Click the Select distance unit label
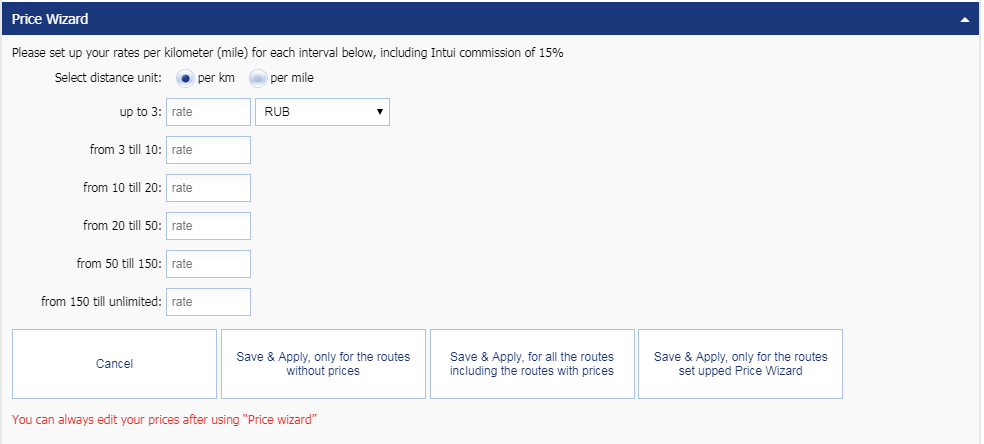 (x=108, y=78)
